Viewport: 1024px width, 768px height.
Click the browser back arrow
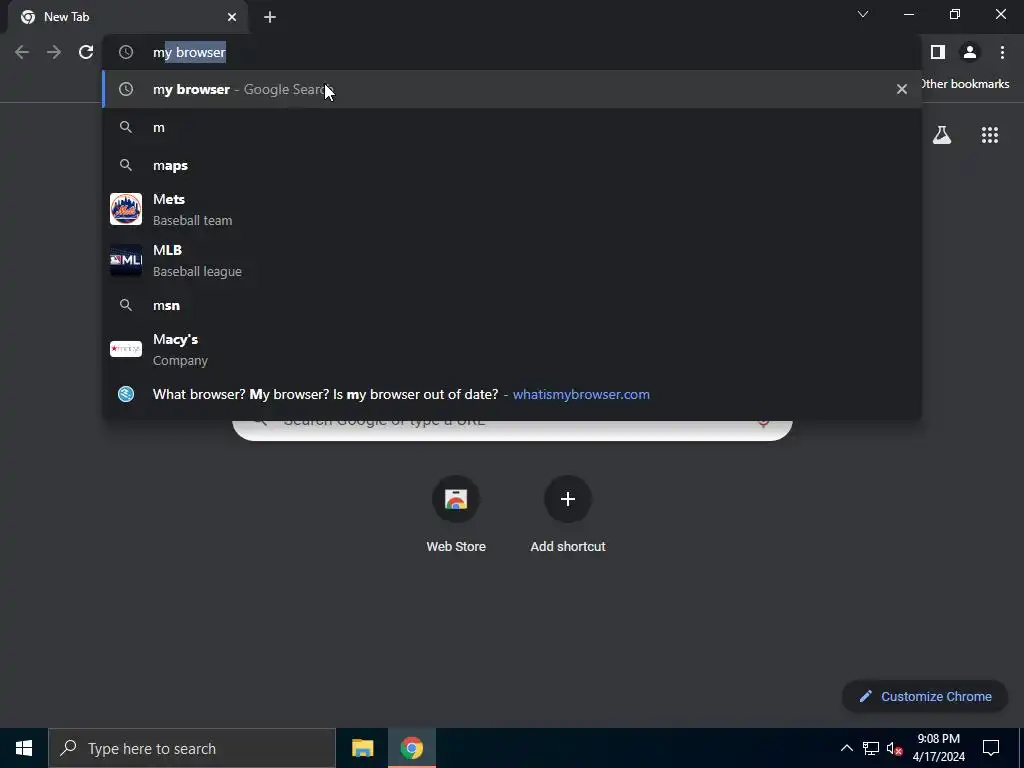22,52
